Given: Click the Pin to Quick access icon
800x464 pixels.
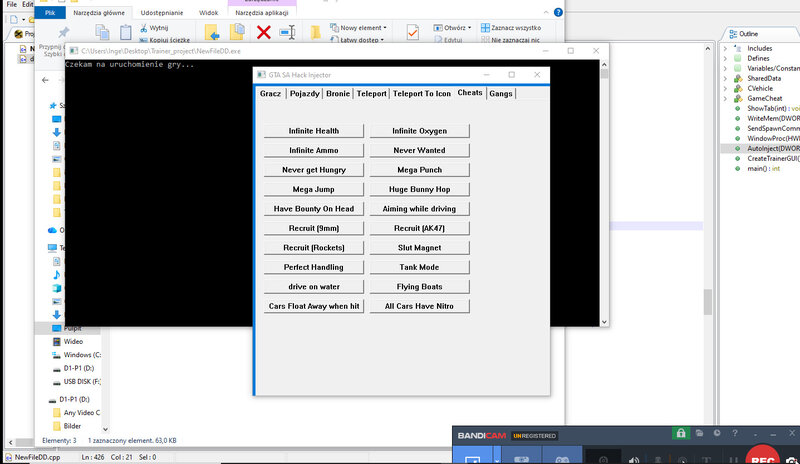Looking at the screenshot, I should [63, 33].
